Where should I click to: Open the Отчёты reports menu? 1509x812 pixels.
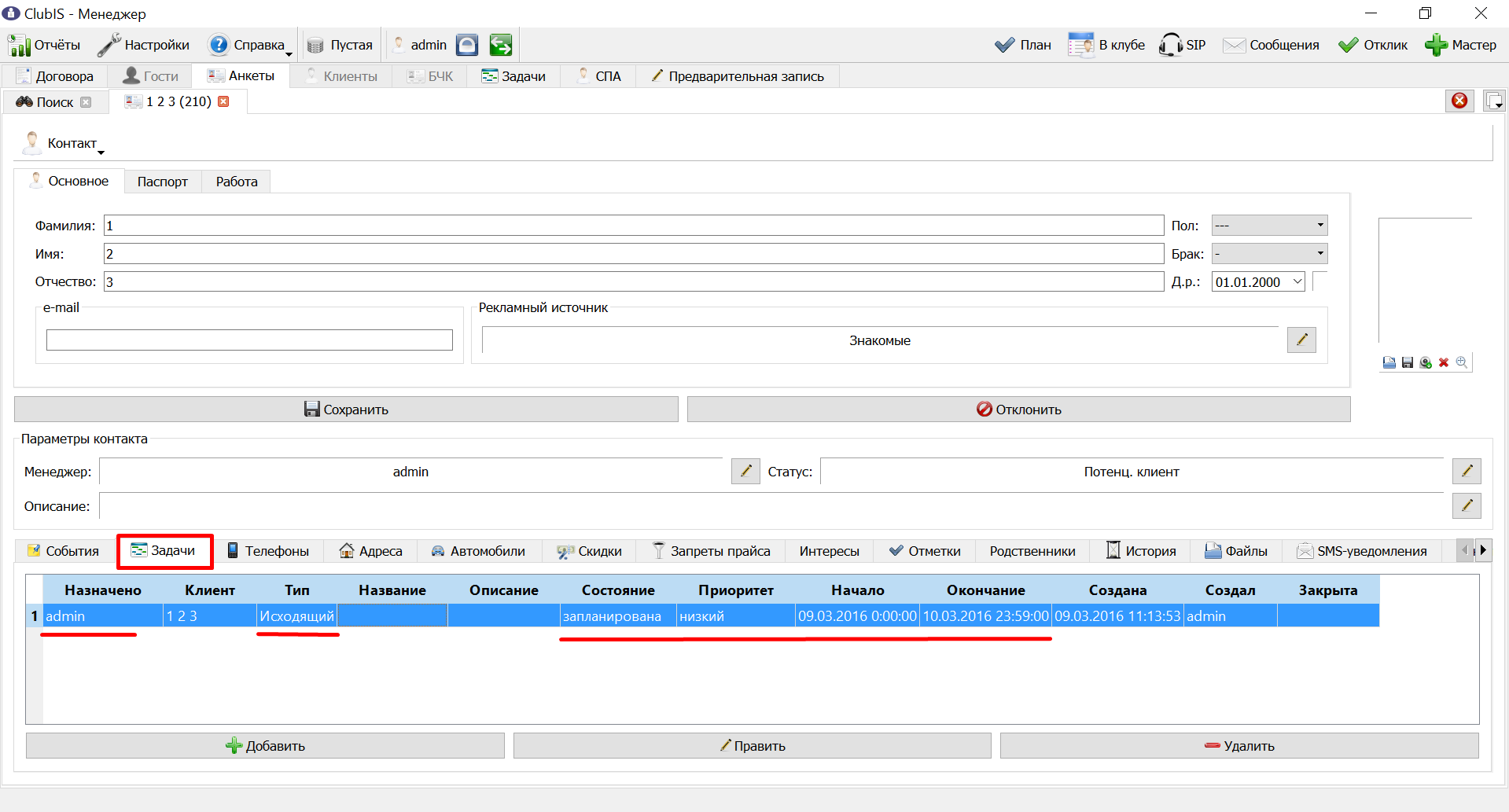coord(44,45)
